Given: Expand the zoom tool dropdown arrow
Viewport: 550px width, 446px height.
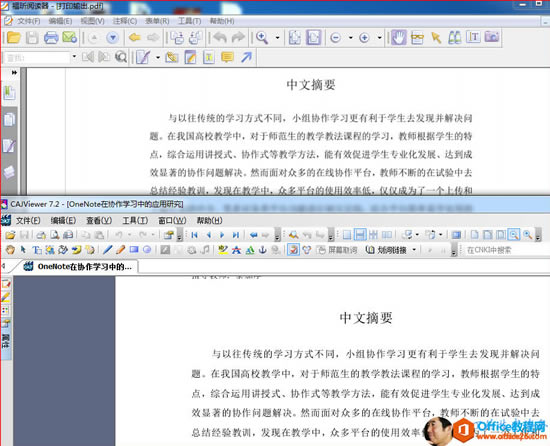Looking at the screenshot, I should (x=277, y=38).
